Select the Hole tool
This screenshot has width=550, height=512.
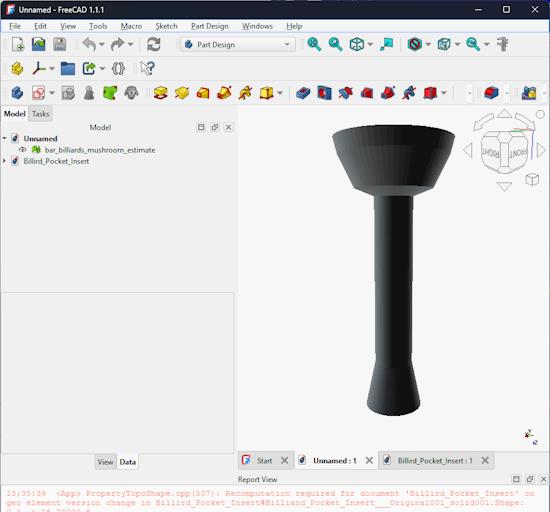[x=324, y=93]
